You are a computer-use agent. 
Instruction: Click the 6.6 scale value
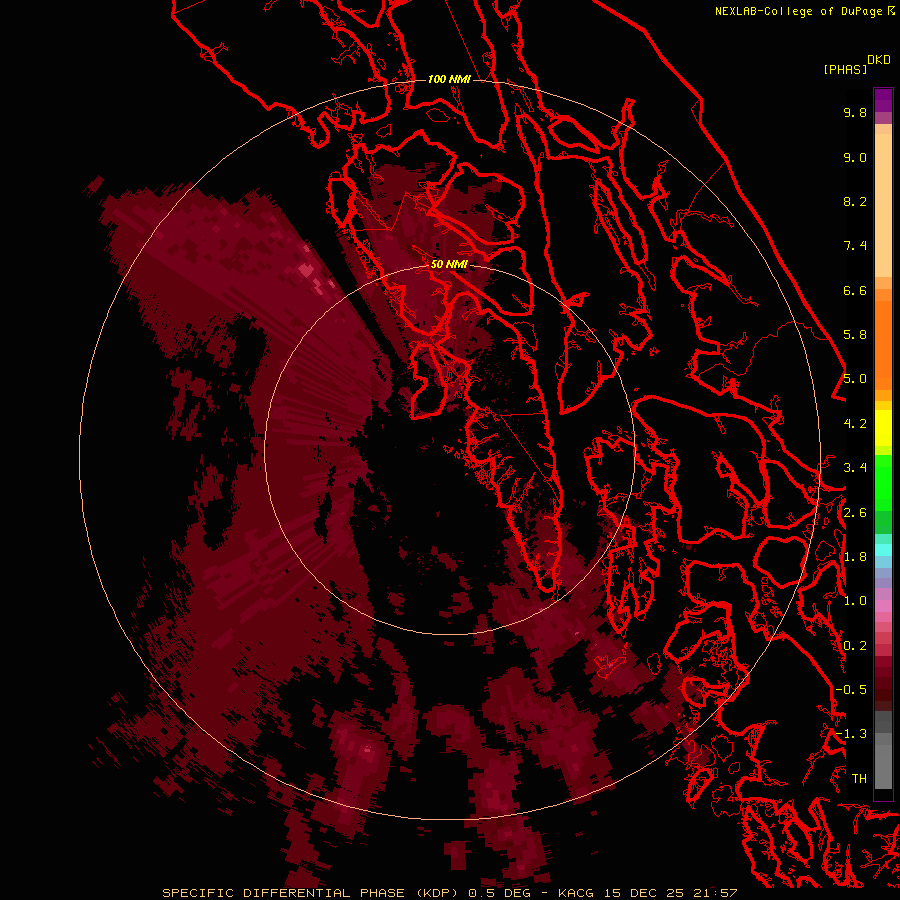coord(855,290)
